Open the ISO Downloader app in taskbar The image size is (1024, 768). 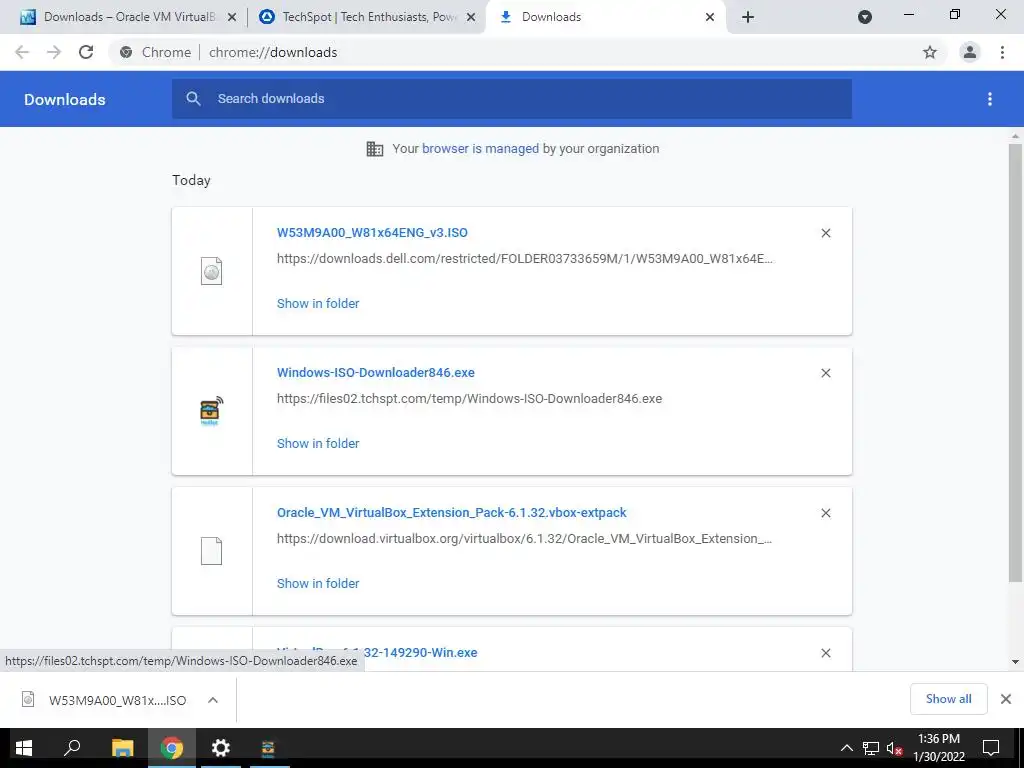tap(268, 748)
